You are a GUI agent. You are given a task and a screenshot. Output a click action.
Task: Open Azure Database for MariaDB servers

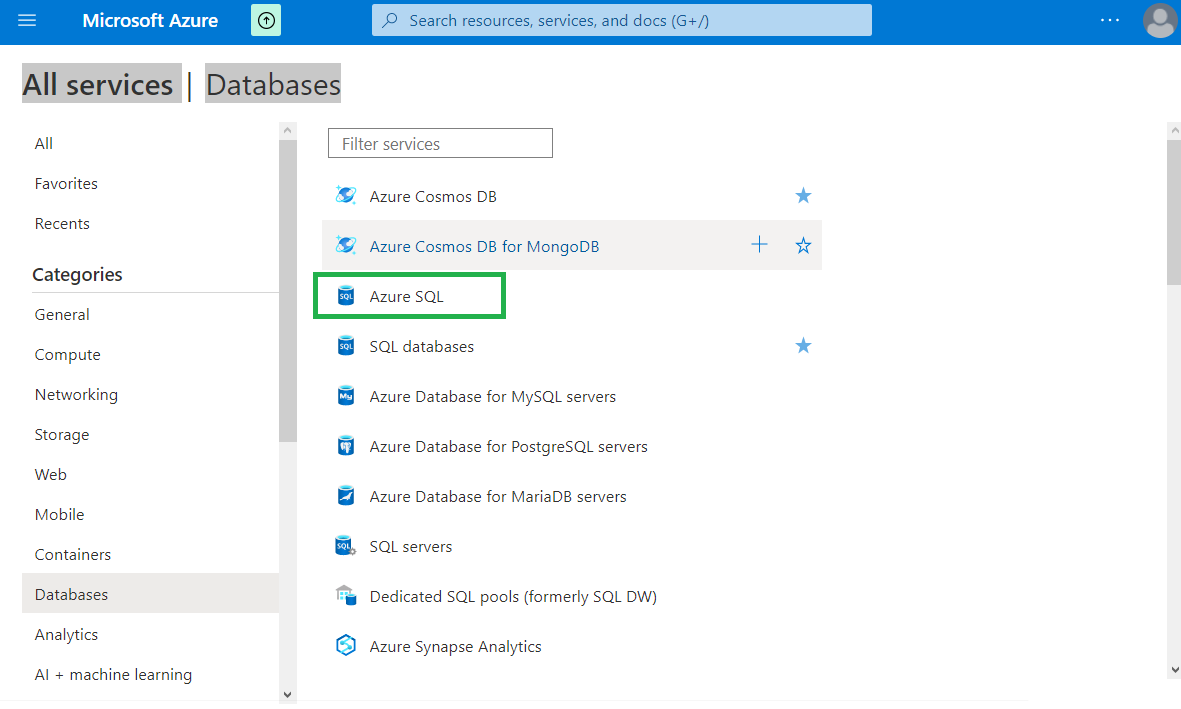(x=497, y=496)
